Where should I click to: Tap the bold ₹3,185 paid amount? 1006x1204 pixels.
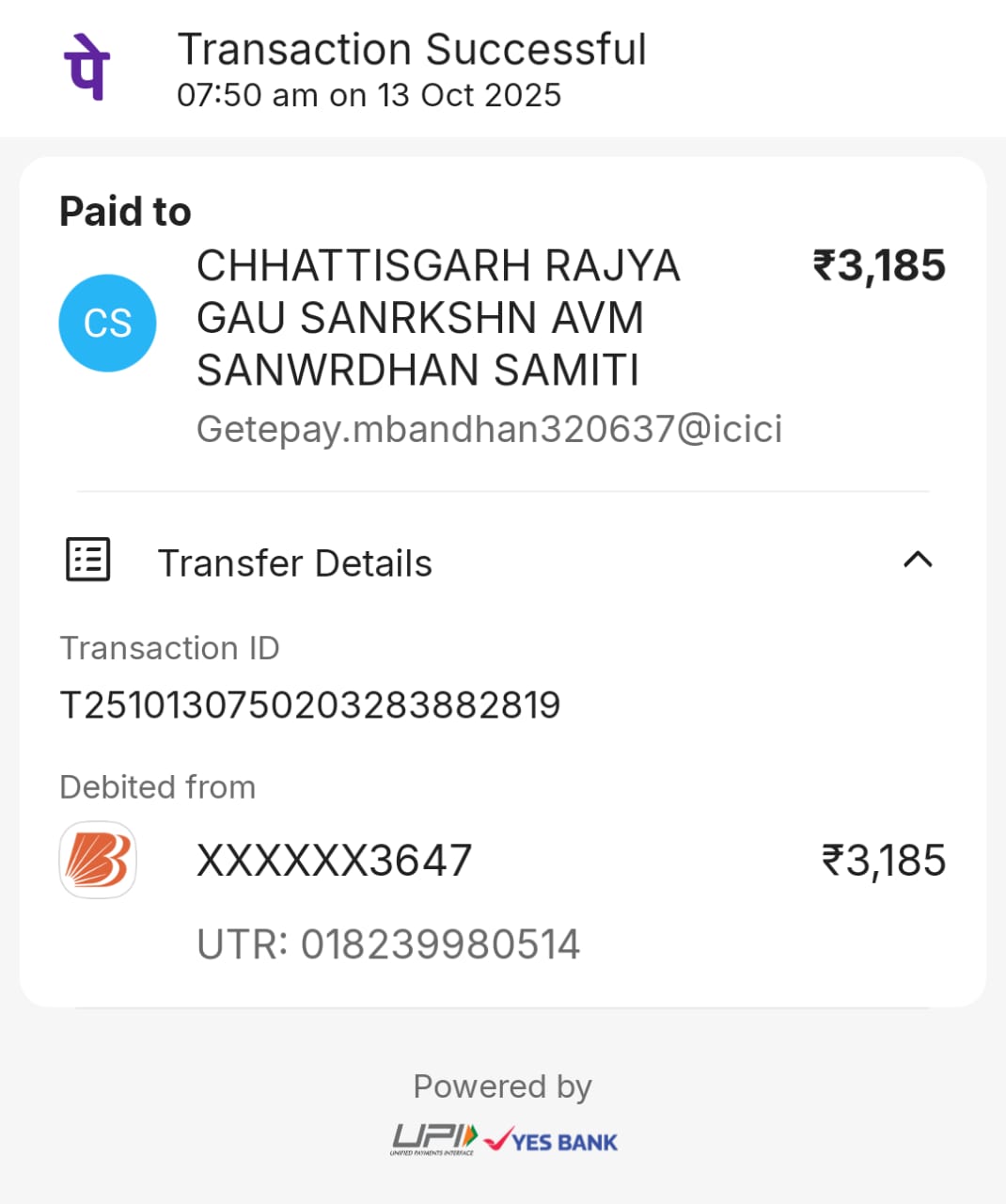pos(879,266)
